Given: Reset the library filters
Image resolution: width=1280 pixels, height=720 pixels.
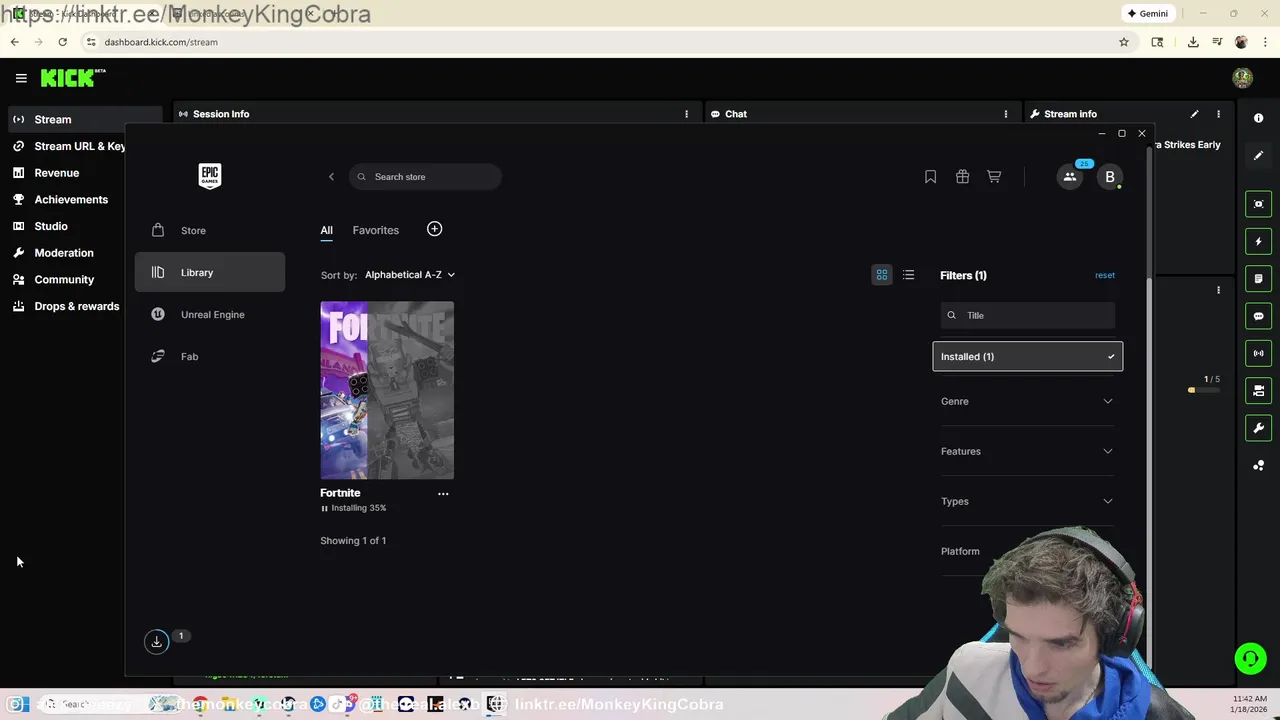Looking at the screenshot, I should [1104, 275].
